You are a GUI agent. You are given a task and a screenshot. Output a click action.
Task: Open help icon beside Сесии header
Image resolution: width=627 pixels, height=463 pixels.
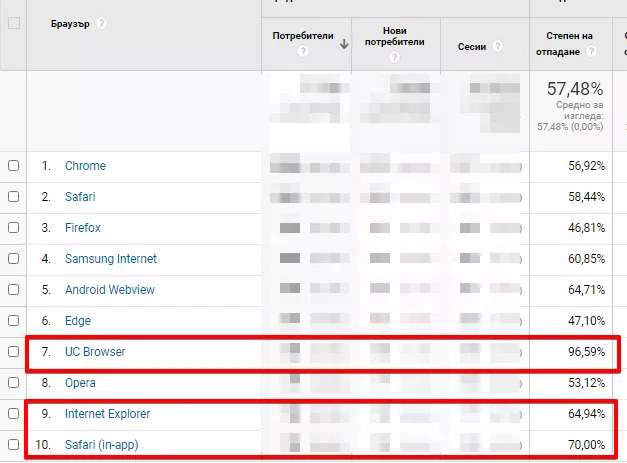(x=497, y=46)
